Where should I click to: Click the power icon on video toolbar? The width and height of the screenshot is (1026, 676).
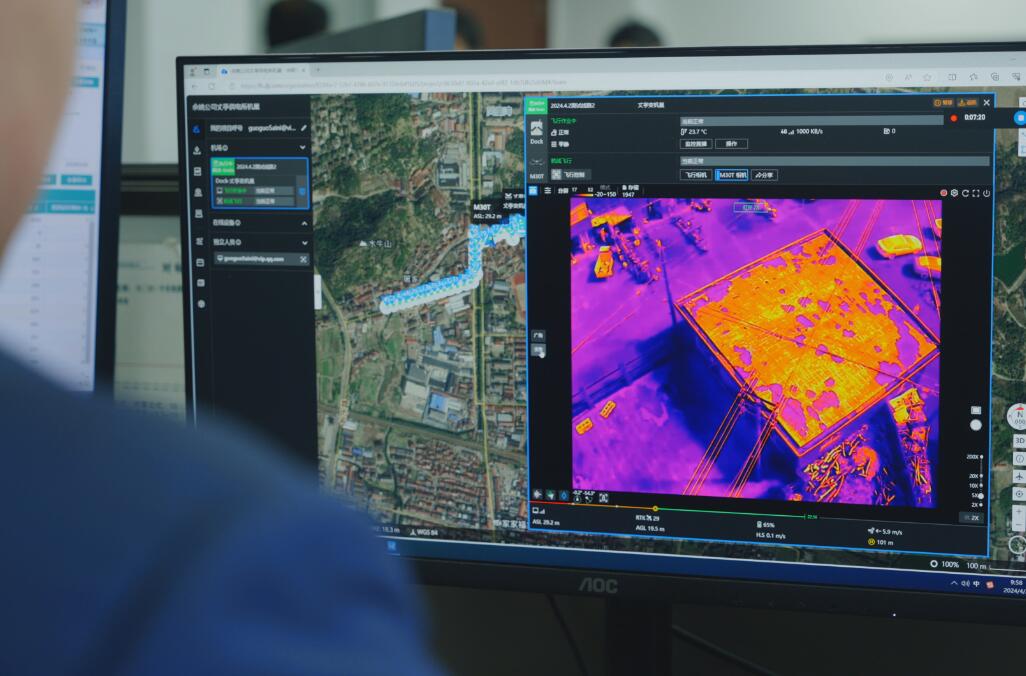point(986,193)
